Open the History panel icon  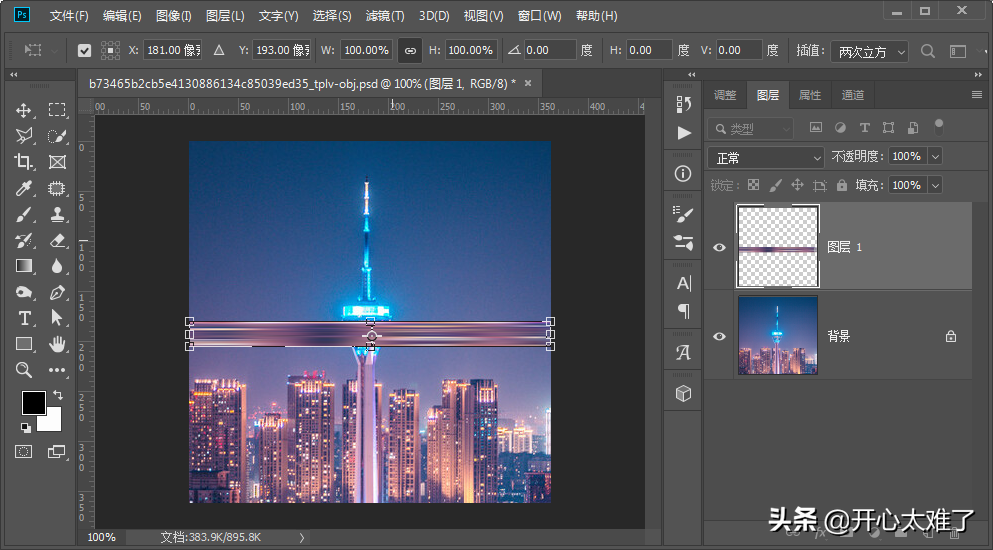(683, 105)
